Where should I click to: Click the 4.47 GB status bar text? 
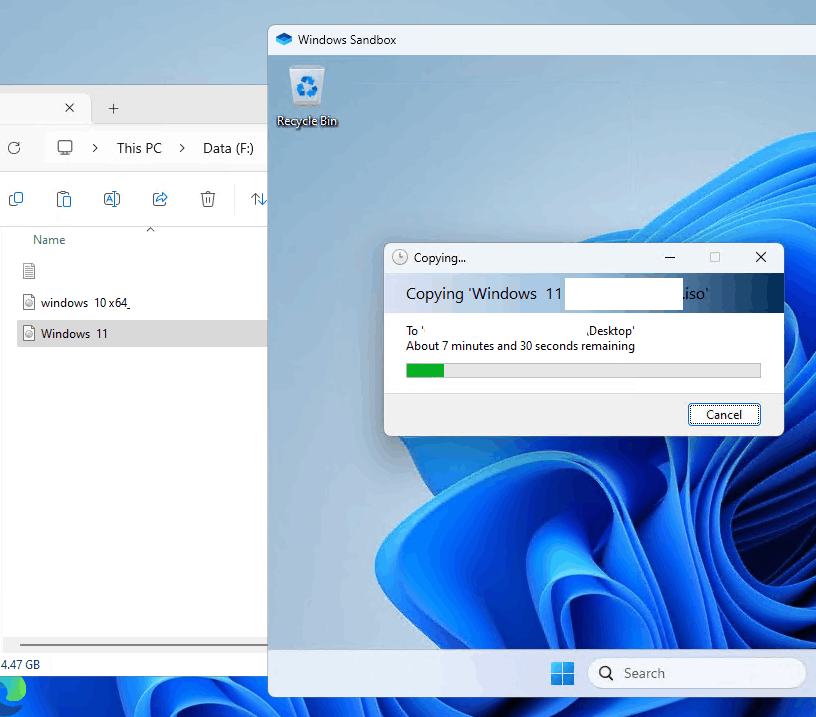20,664
